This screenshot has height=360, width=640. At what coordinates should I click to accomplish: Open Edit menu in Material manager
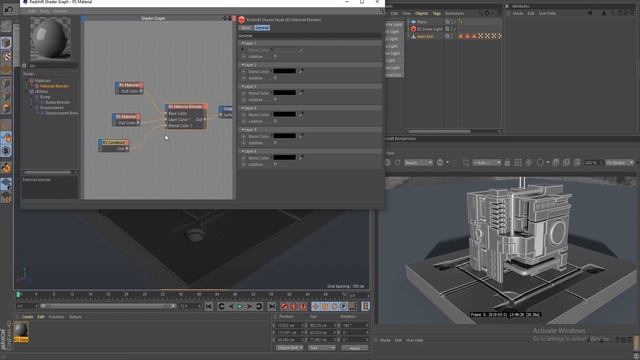pos(41,317)
